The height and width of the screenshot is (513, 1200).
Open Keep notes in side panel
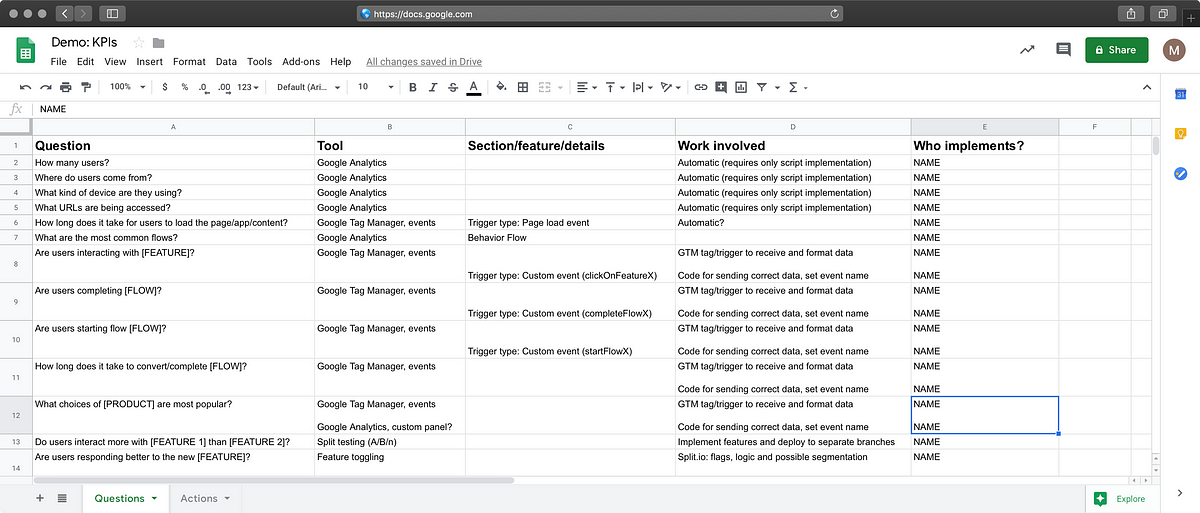point(1180,134)
